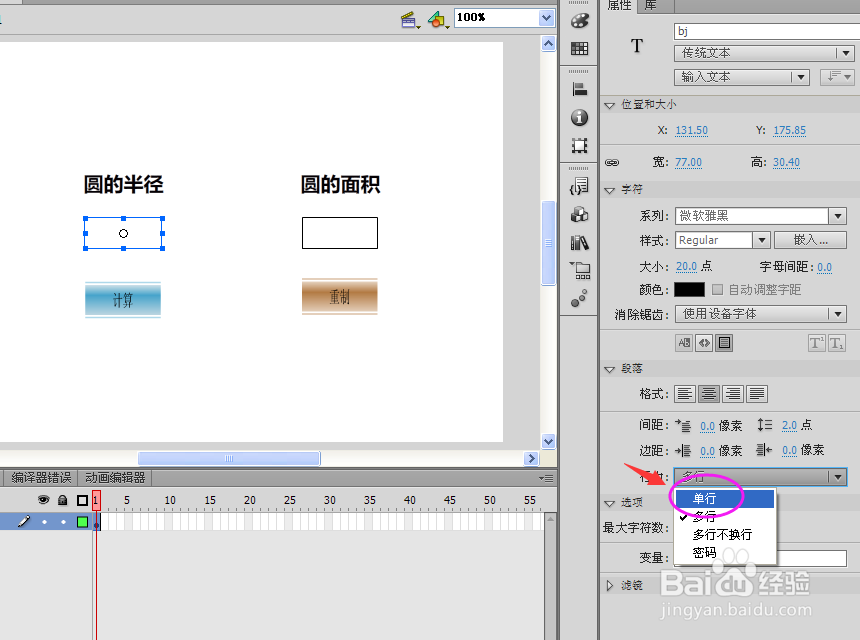Select the center align paragraph icon
This screenshot has width=860, height=640.
coord(709,393)
